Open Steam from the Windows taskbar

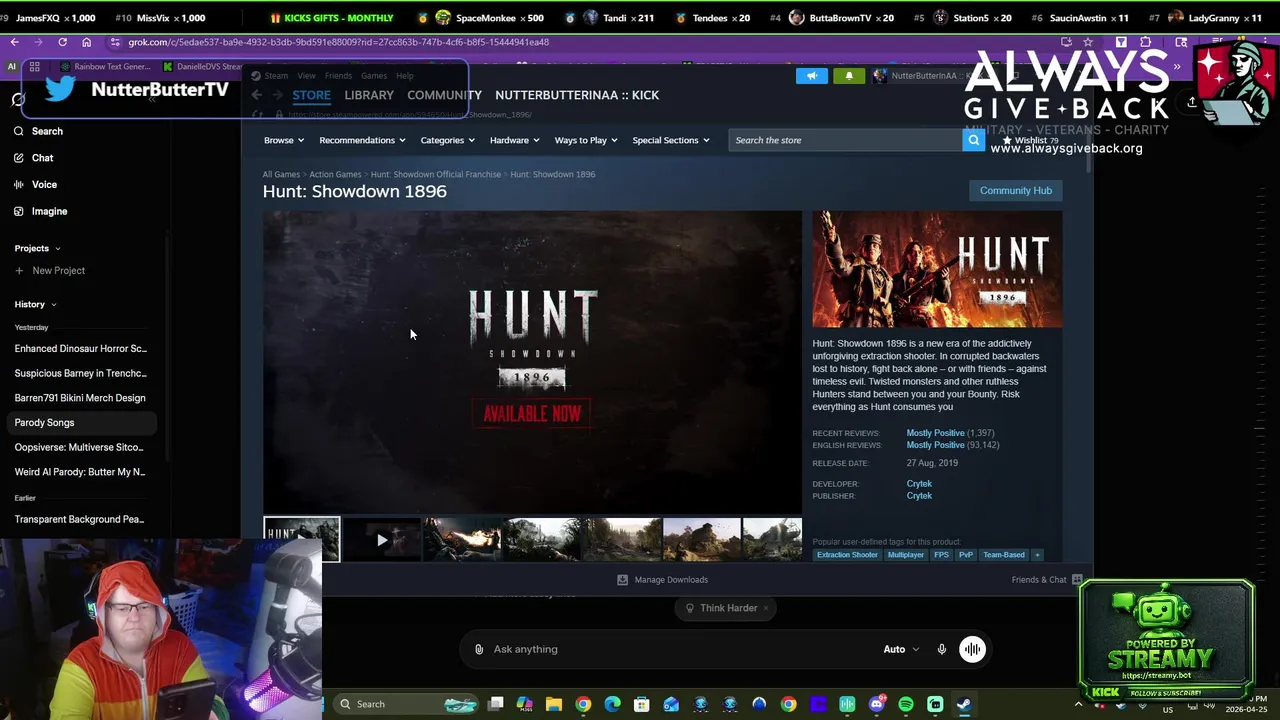[964, 704]
